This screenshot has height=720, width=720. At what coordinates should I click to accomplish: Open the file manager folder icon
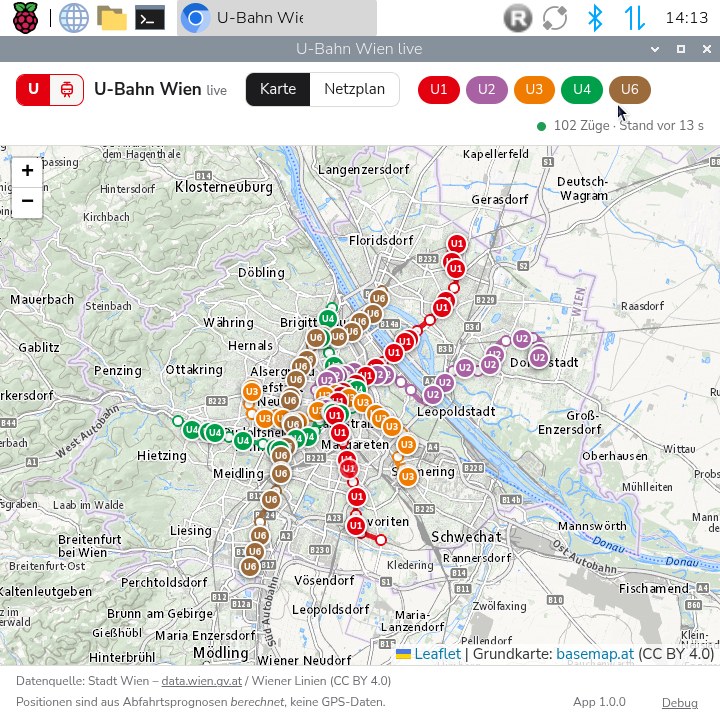[x=112, y=18]
